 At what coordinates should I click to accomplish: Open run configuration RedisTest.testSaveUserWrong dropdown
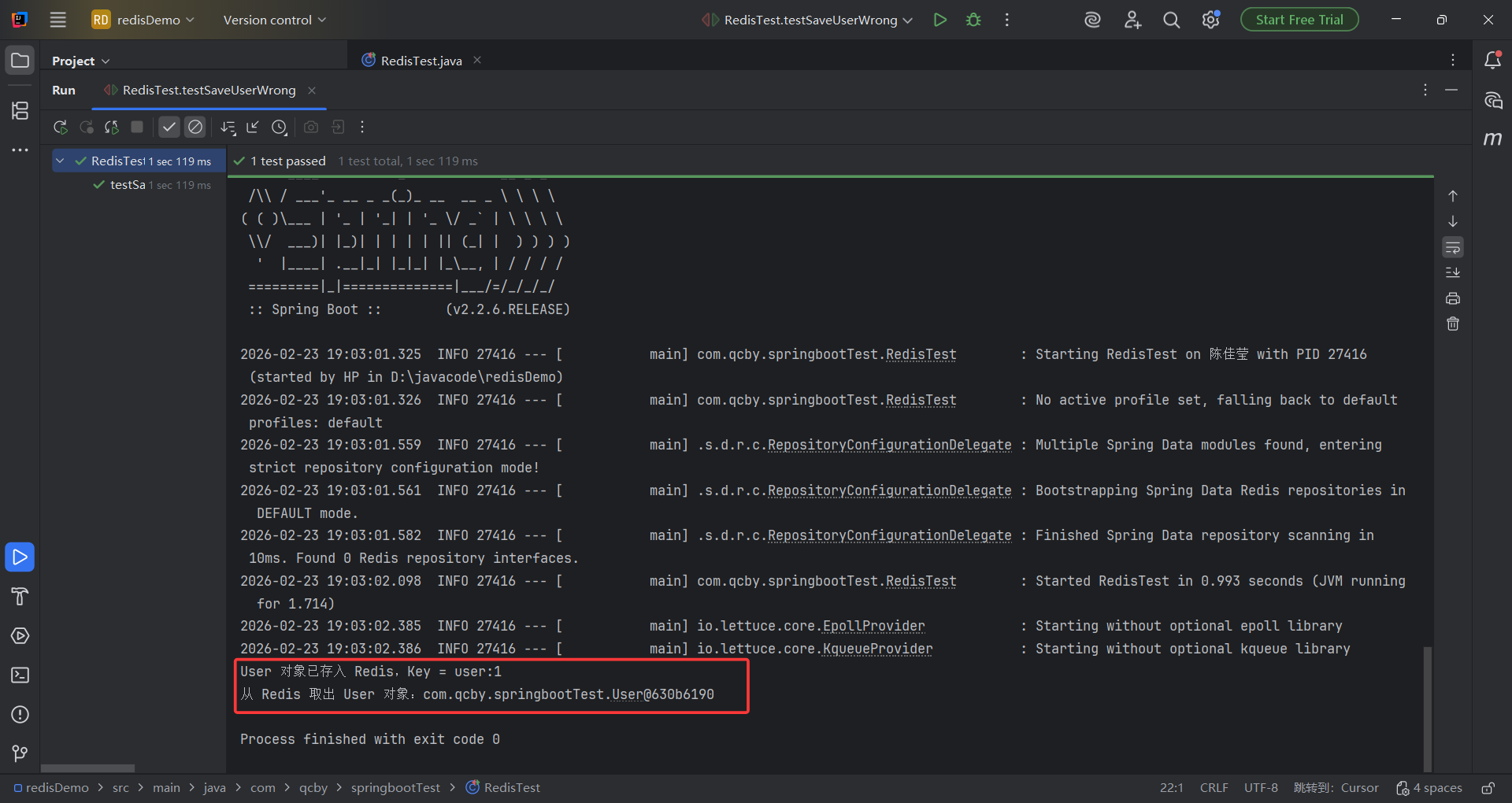807,20
